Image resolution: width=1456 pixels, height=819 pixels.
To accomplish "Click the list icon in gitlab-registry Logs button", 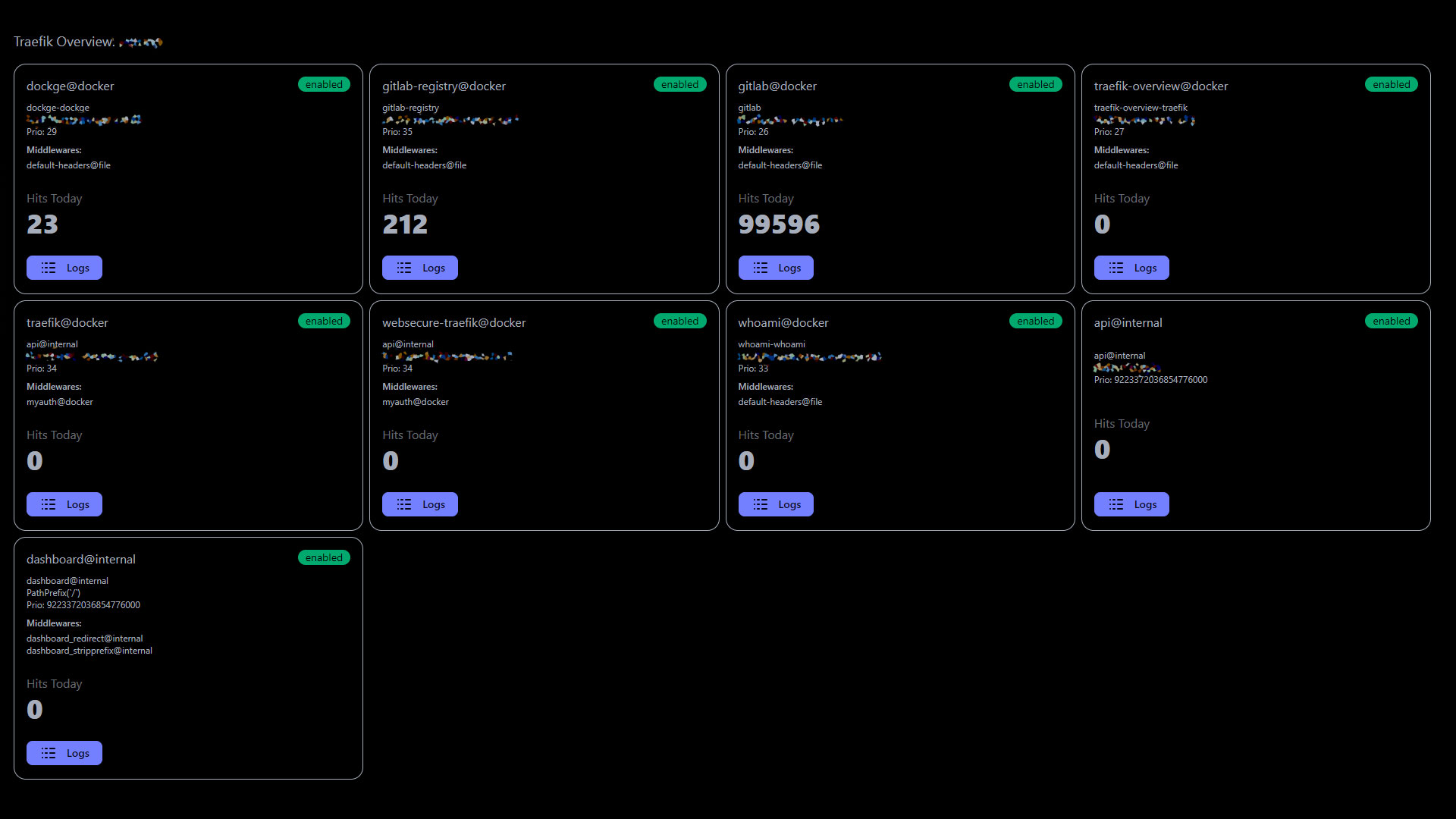I will pyautogui.click(x=404, y=268).
